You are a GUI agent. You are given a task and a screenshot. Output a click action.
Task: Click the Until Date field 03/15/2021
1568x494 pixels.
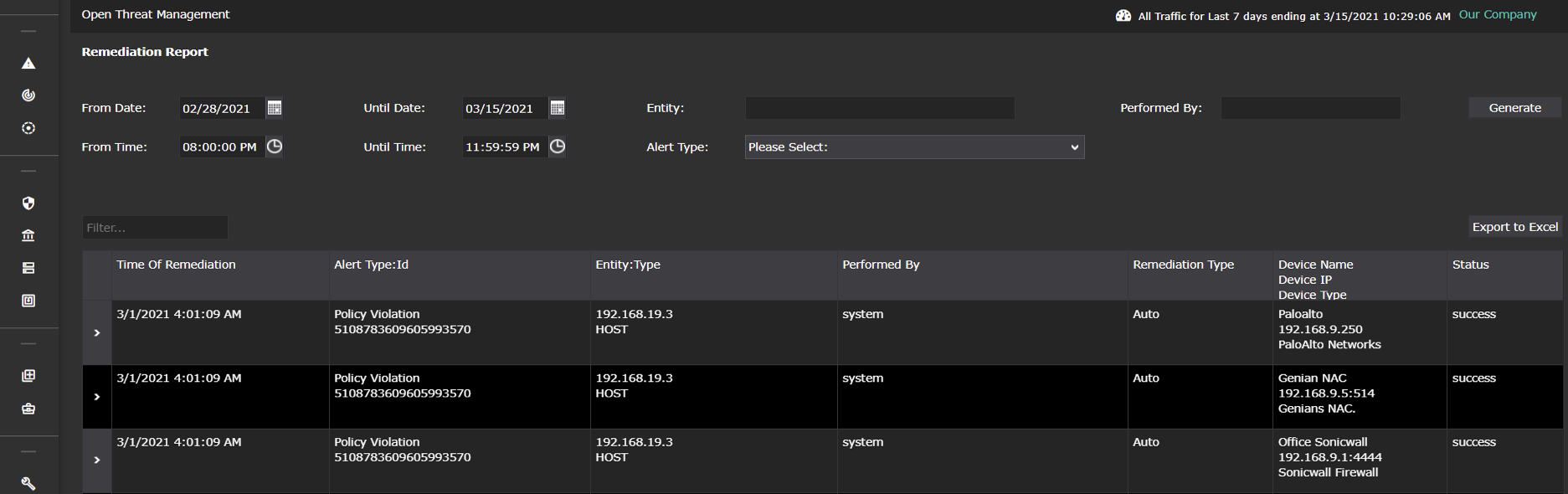pyautogui.click(x=505, y=108)
